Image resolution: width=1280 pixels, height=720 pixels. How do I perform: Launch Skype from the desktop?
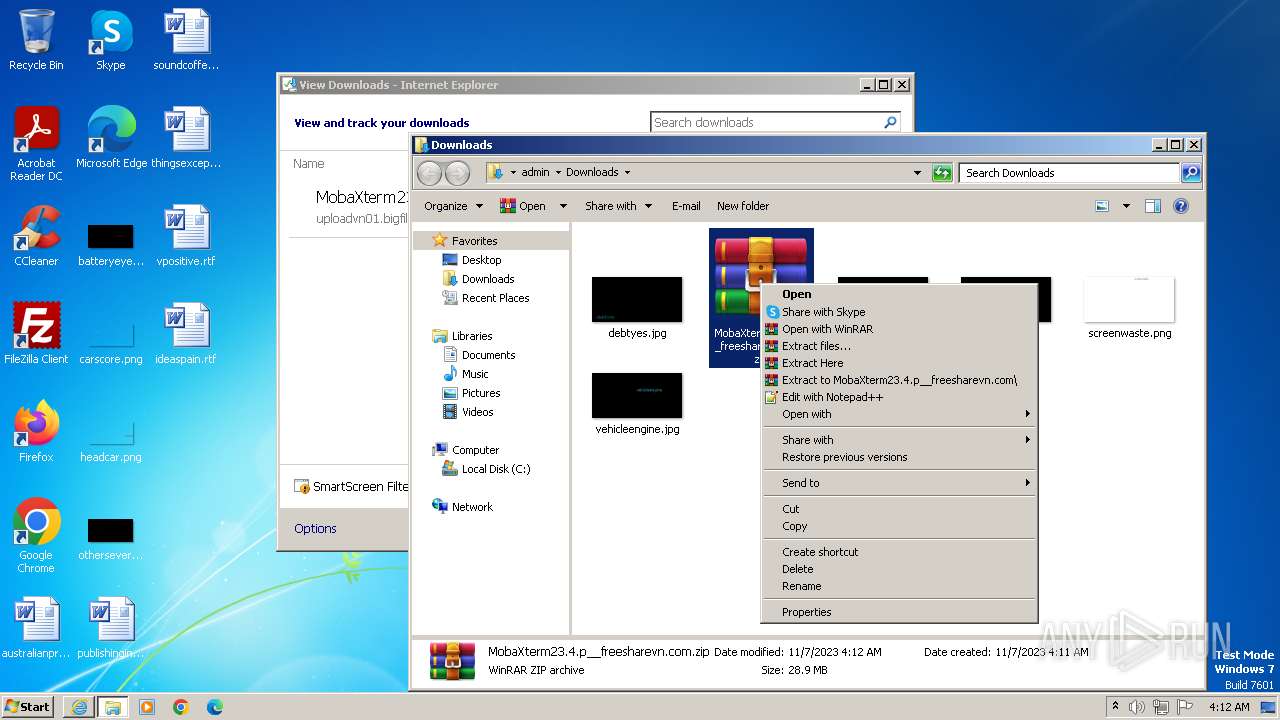tap(110, 40)
